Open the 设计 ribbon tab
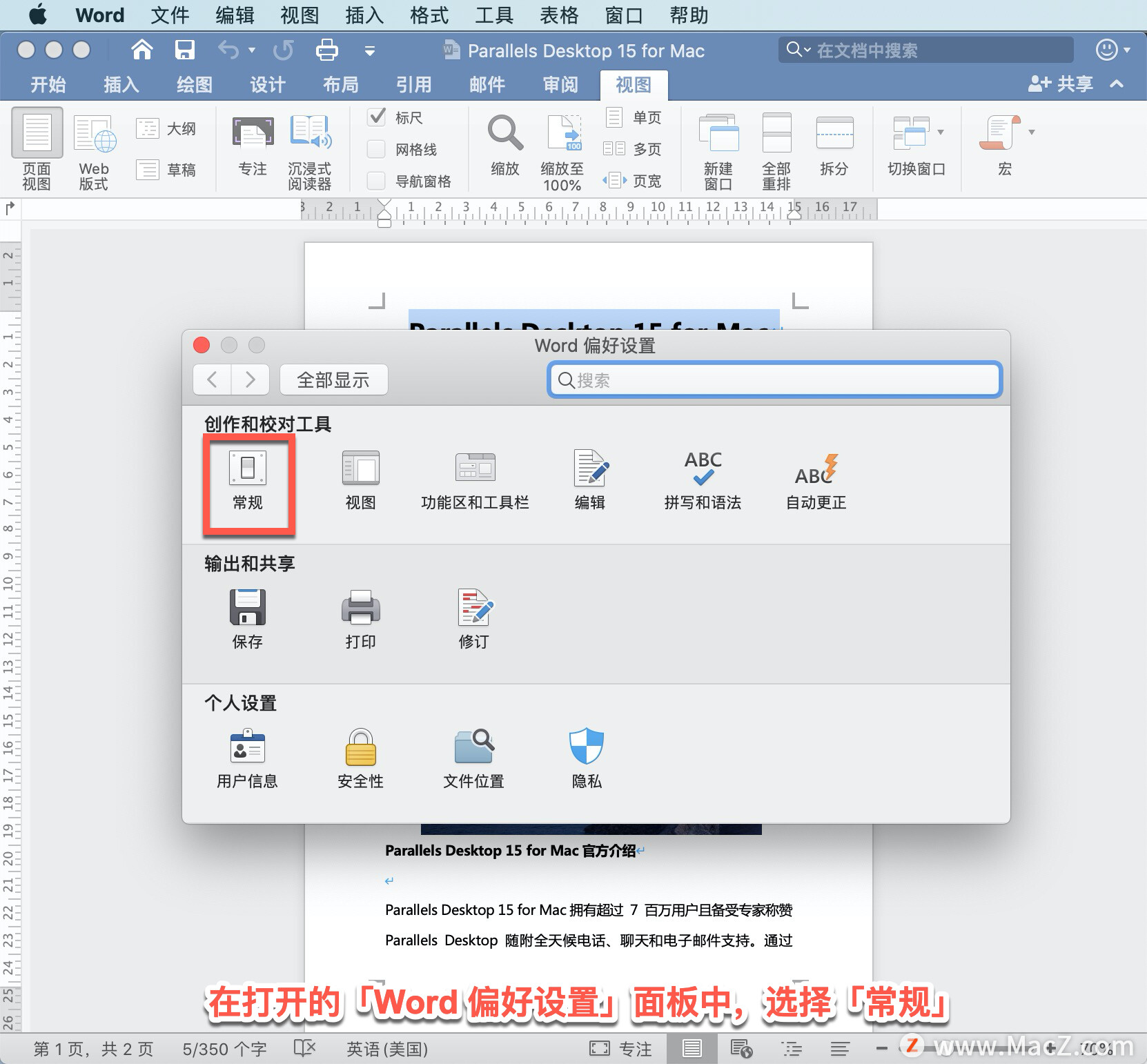Screen dimensions: 1147x1064 pyautogui.click(x=268, y=84)
